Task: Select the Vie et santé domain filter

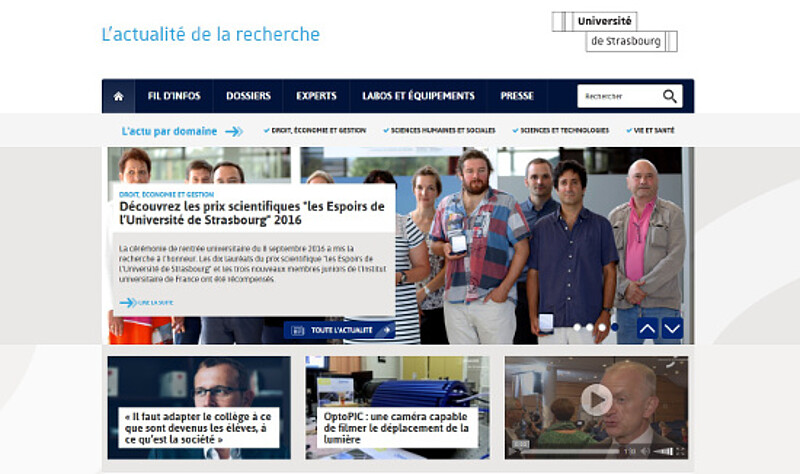Action: (x=651, y=131)
